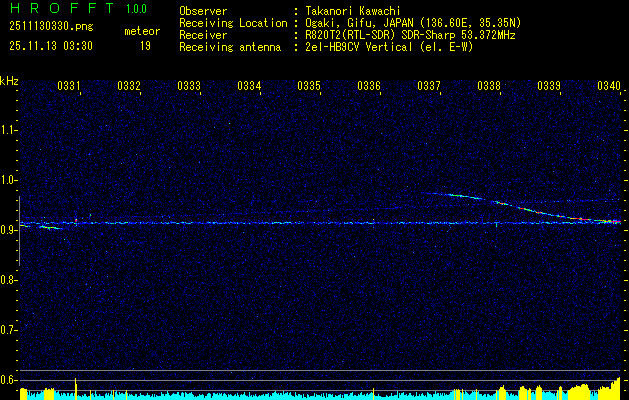
Task: Click the version number 1.0.0
Action: pos(136,9)
